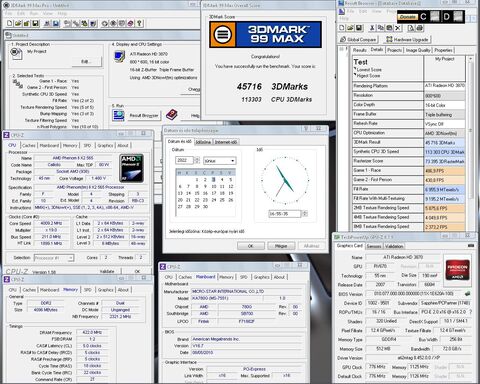Click the New project icon in 3DMark toolbar
480x384 pixels.
click(10, 23)
